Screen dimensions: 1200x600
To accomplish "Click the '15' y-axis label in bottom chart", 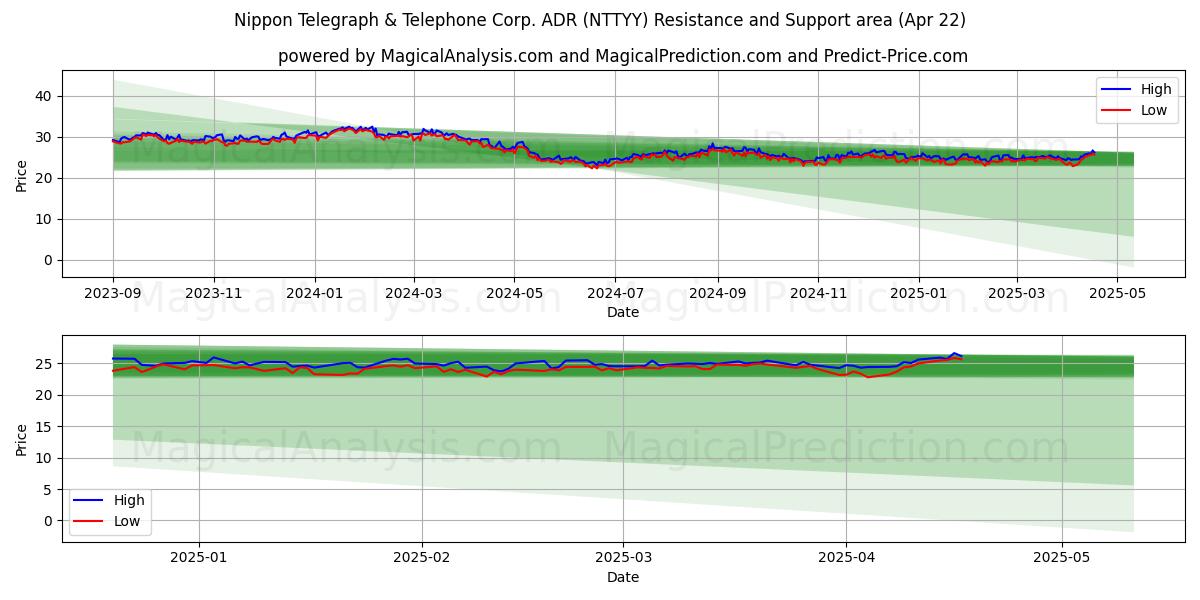I will coord(45,427).
